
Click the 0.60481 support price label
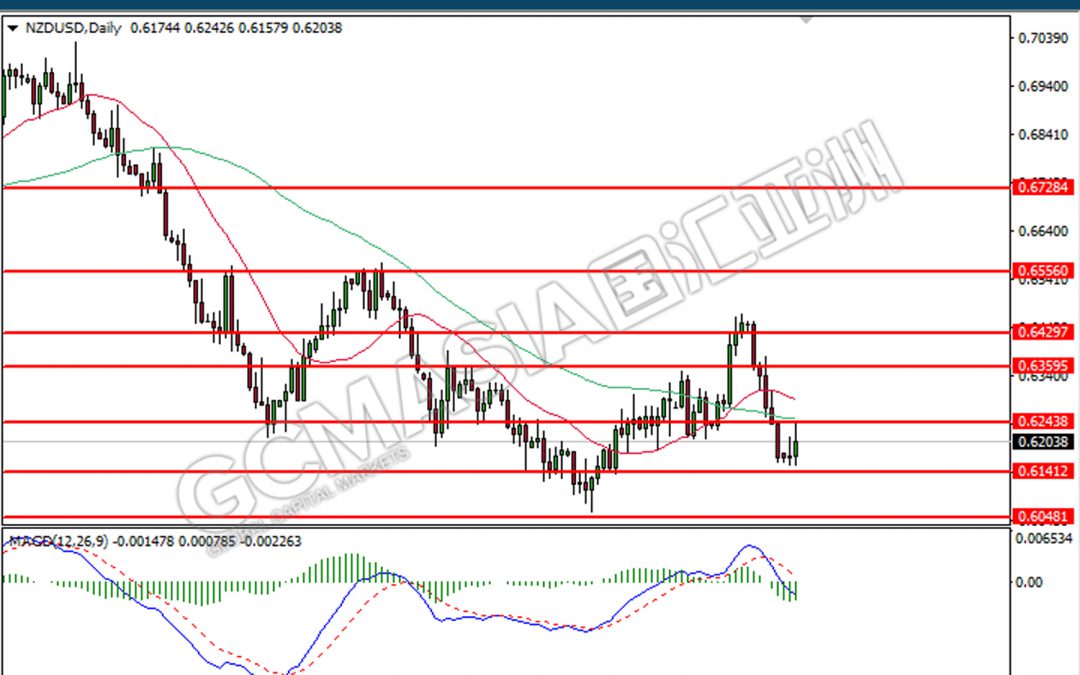(1043, 516)
